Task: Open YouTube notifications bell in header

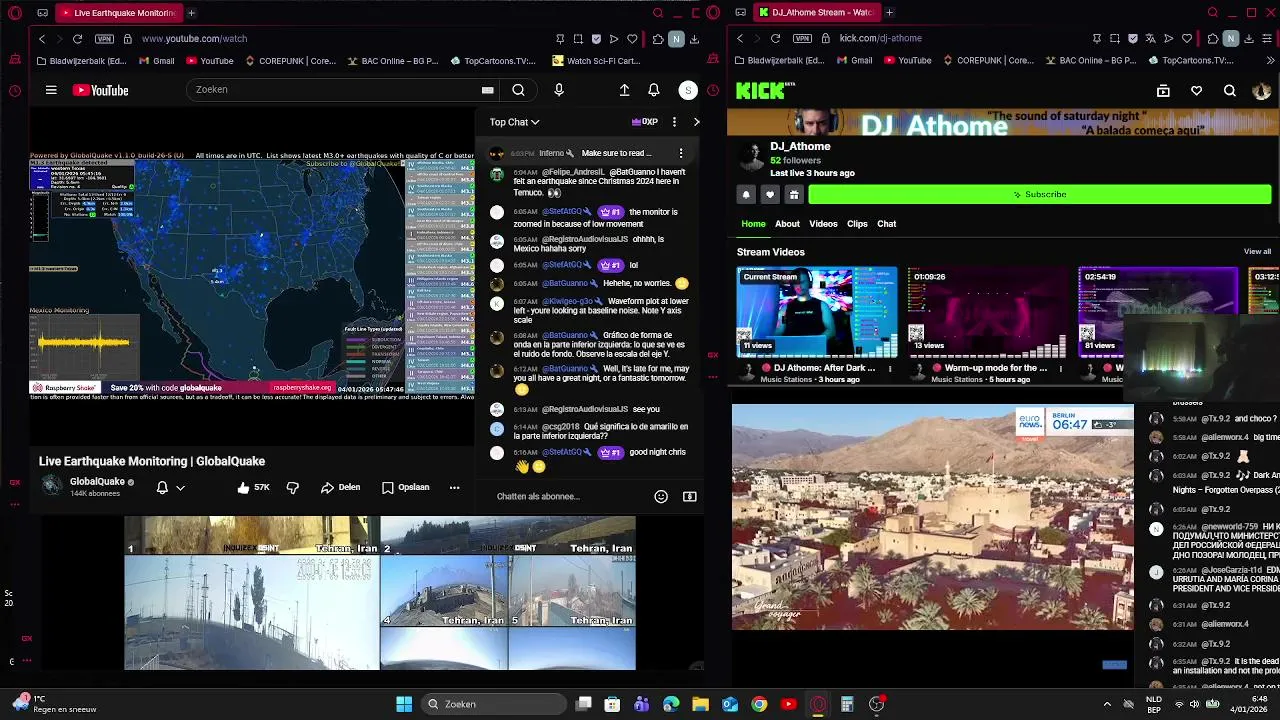Action: [x=654, y=90]
